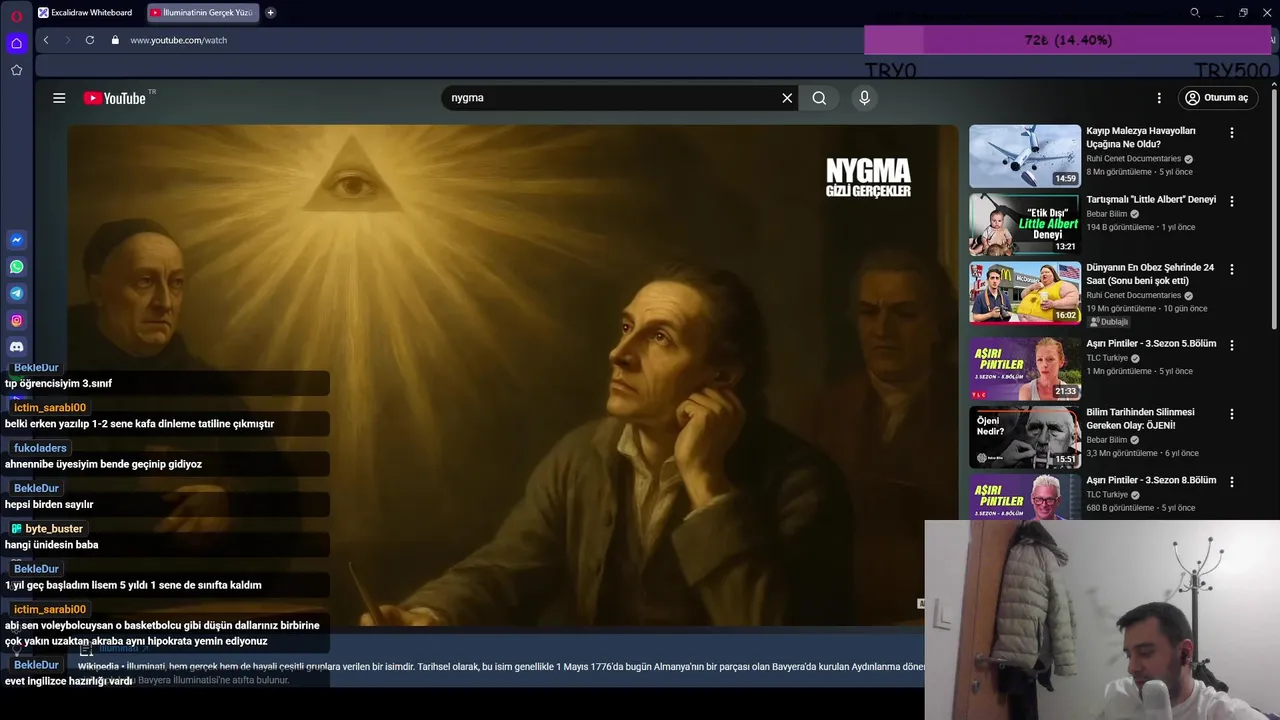Open options menu for 3.Sezon 8.Bölüm video
The width and height of the screenshot is (1280, 720).
coord(1232,482)
